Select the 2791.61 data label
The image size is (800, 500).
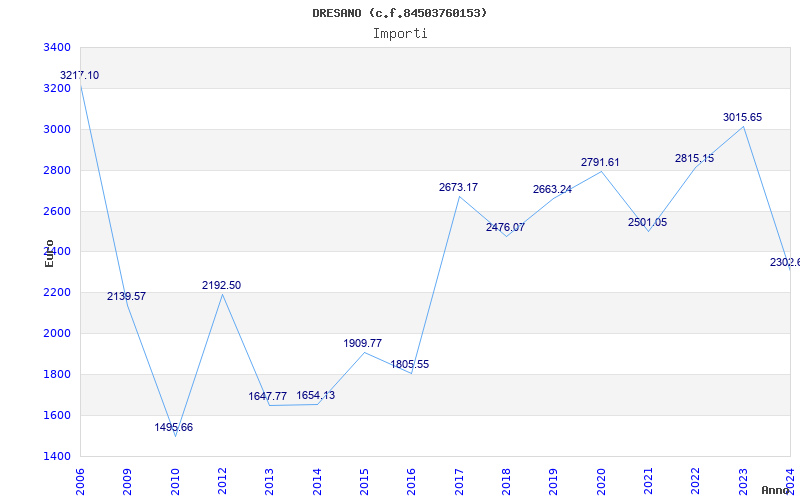pyautogui.click(x=600, y=162)
